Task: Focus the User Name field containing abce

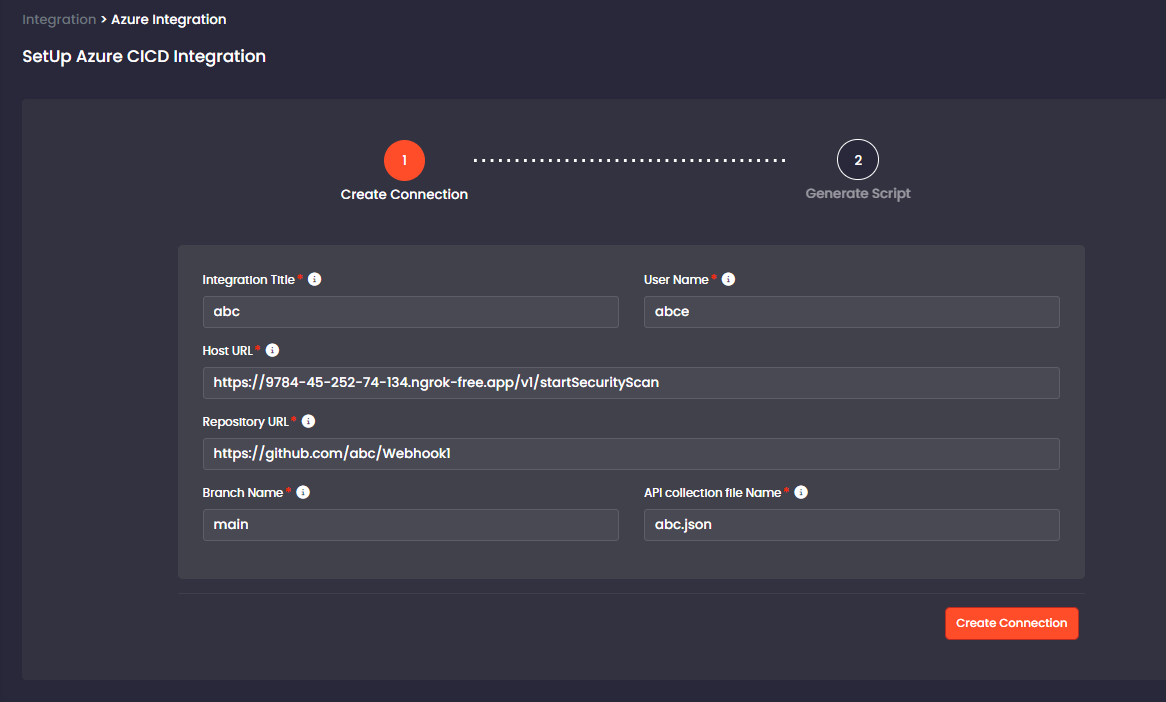Action: pyautogui.click(x=851, y=312)
